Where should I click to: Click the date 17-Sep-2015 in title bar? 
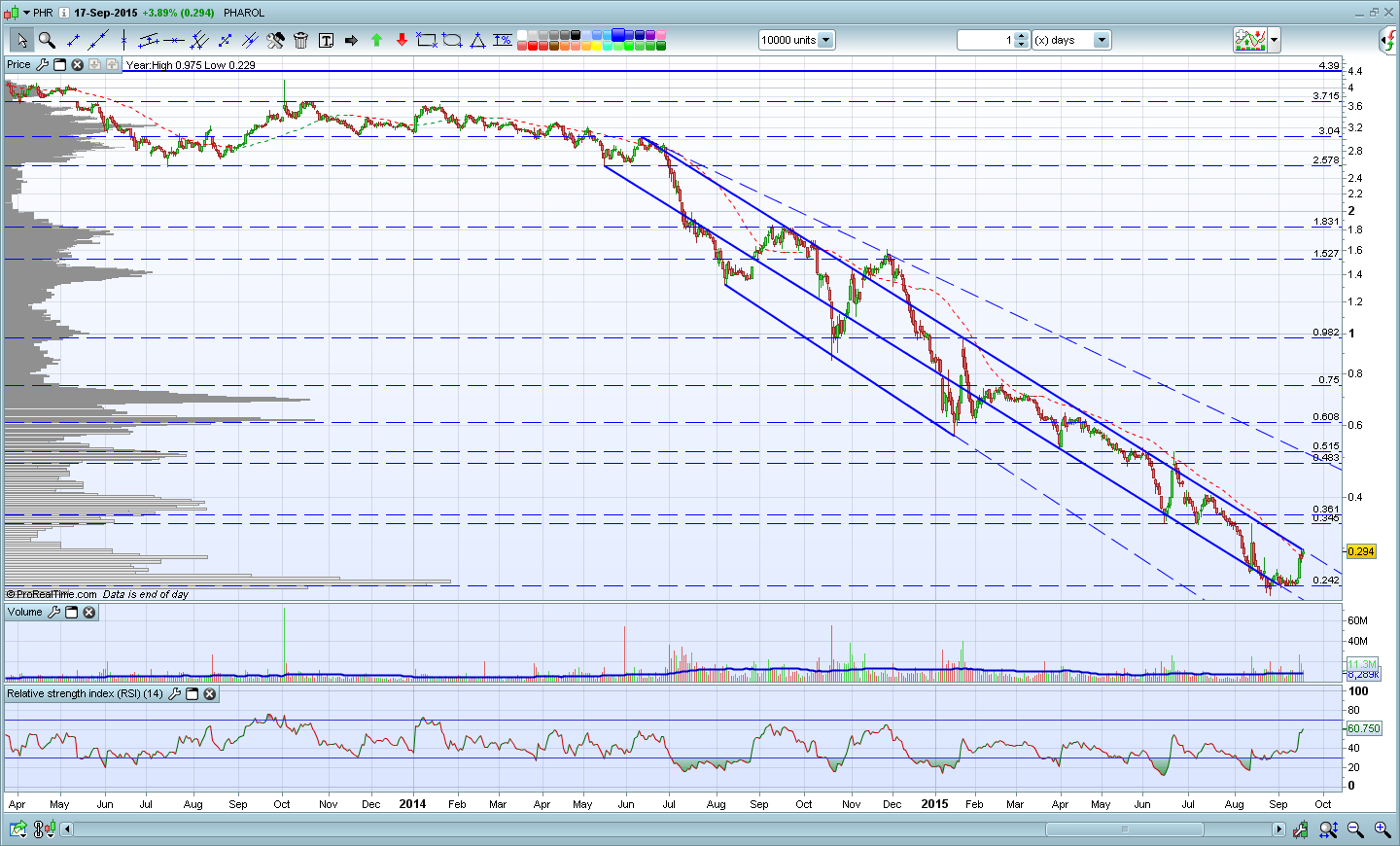click(106, 13)
